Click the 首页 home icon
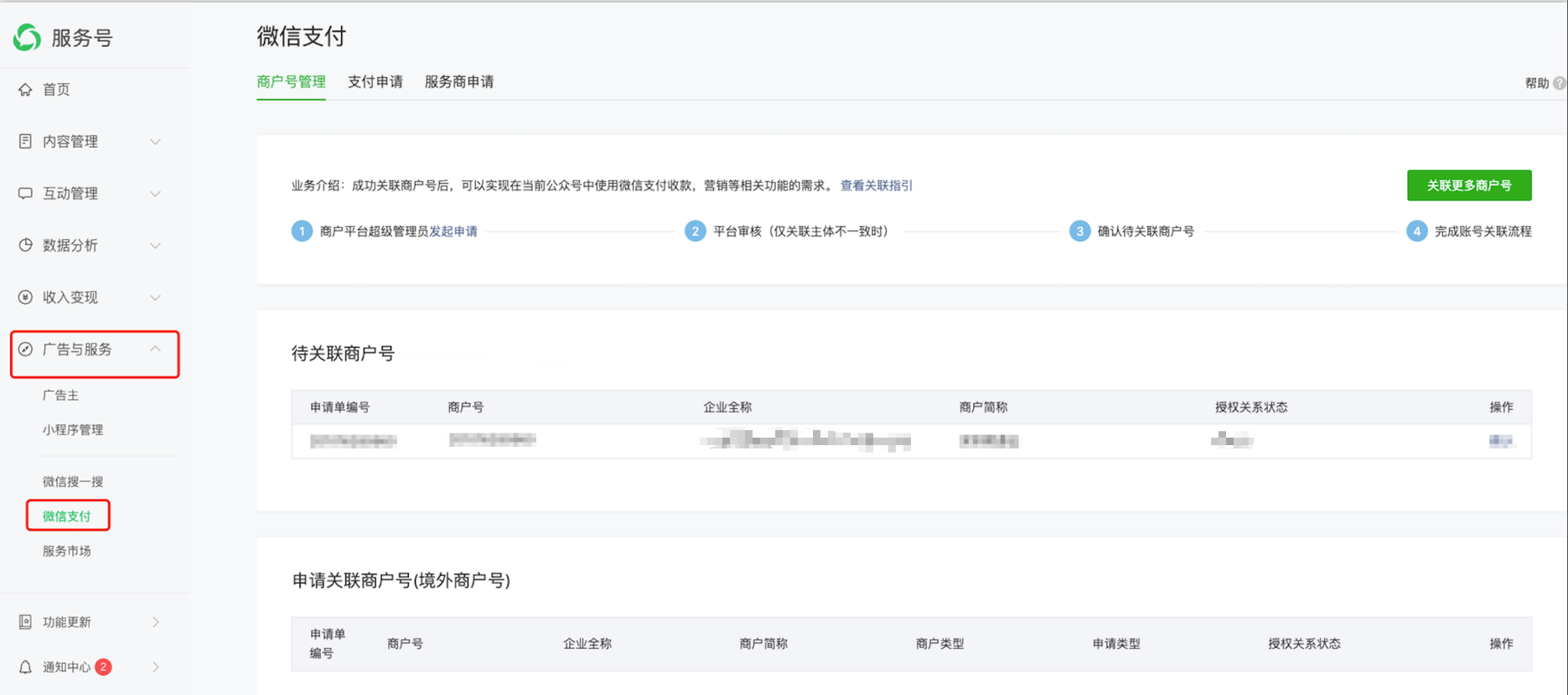Viewport: 1568px width, 695px height. (25, 90)
